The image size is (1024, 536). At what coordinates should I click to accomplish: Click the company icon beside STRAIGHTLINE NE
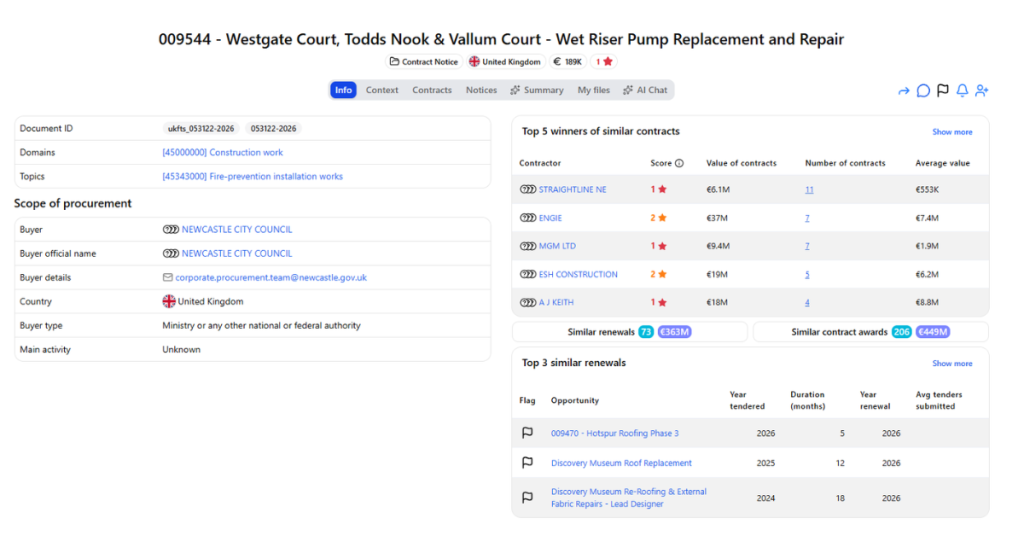(528, 189)
